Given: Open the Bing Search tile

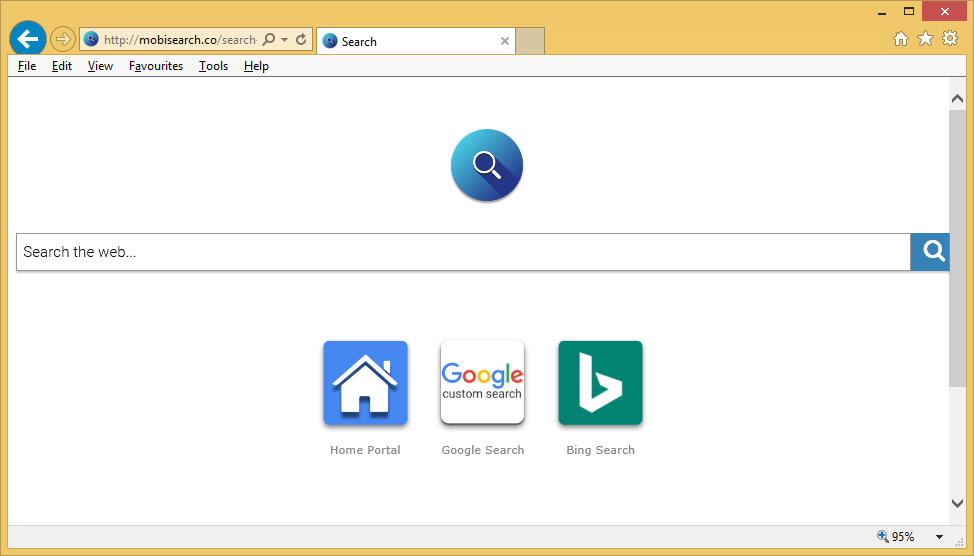Looking at the screenshot, I should (x=600, y=383).
